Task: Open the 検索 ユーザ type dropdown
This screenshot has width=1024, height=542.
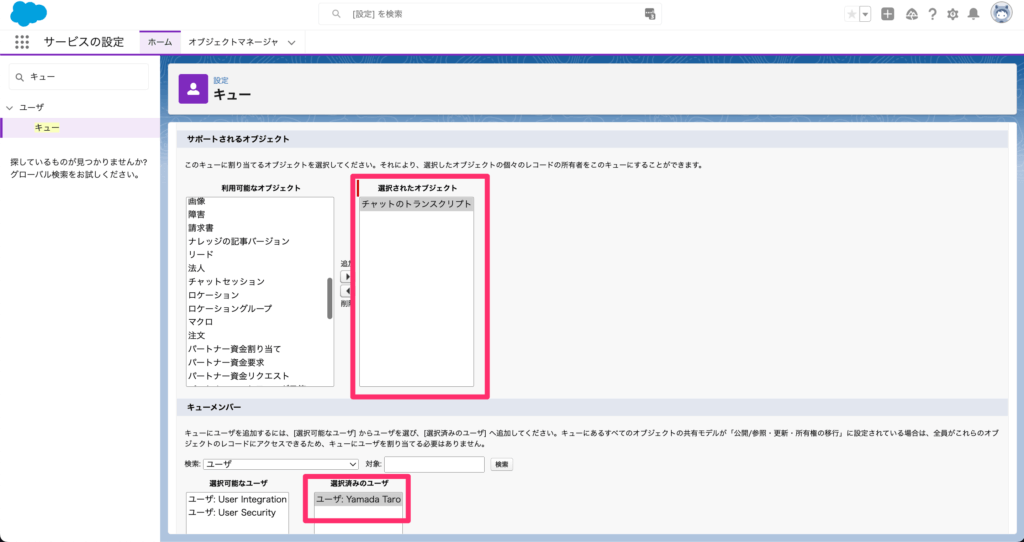Action: pos(281,464)
